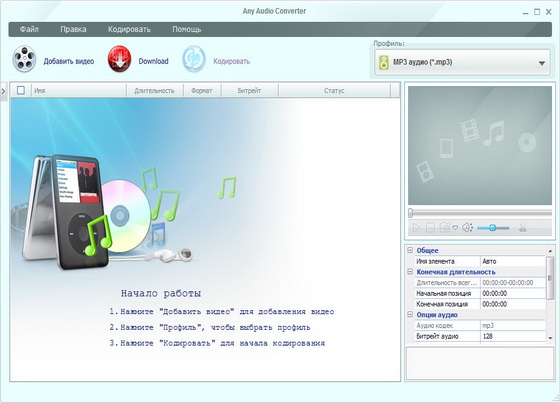Click the film reel Добавить видео icon
This screenshot has height=403, width=560.
[x=24, y=59]
